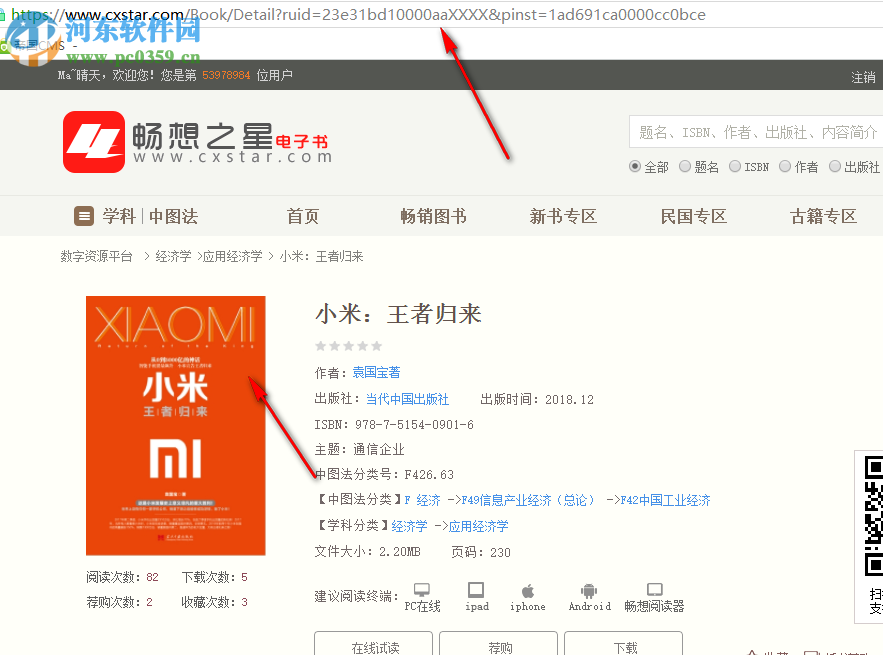Select the 出版社 search radio button
Screen dimensions: 883x655
pos(835,166)
